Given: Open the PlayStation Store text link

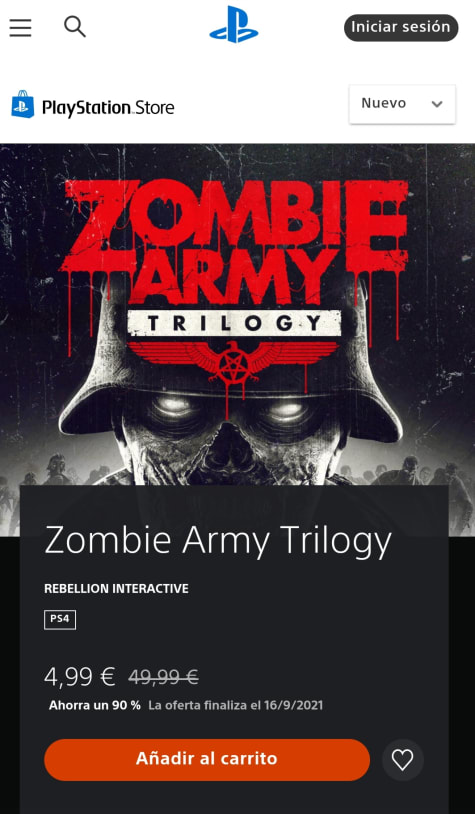Looking at the screenshot, I should click(108, 108).
